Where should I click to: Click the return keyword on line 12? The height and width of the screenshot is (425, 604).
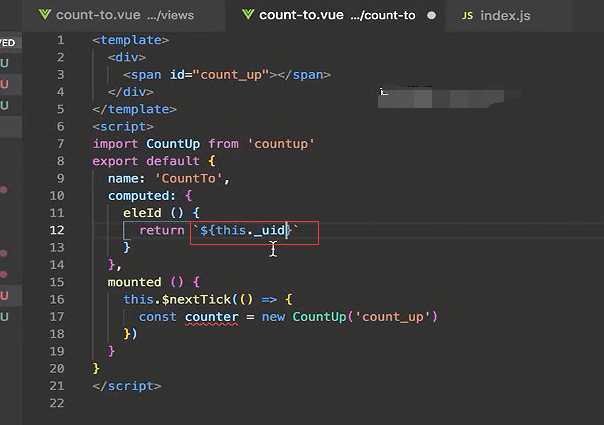click(161, 230)
